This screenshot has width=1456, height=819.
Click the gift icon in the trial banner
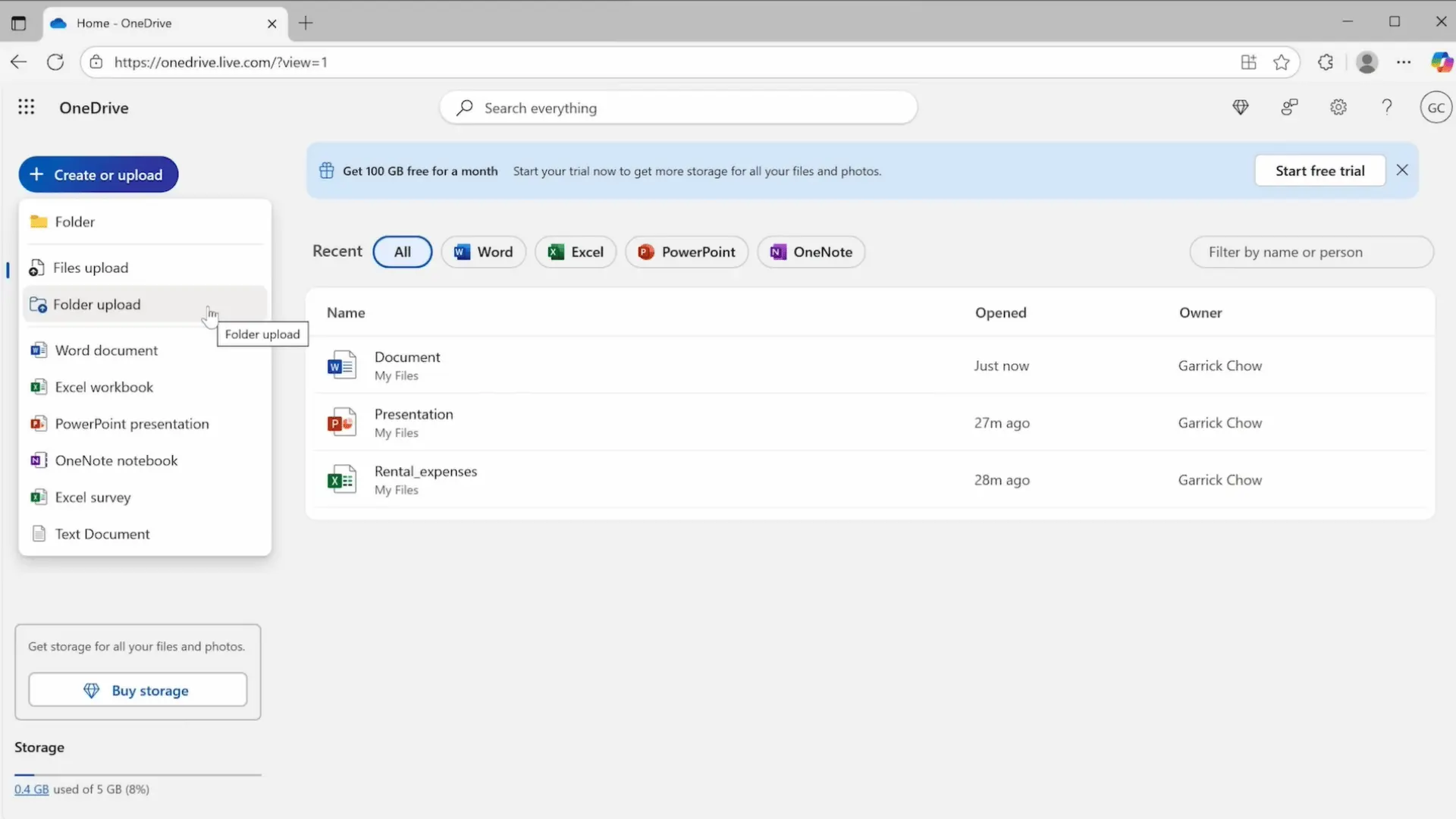(326, 171)
